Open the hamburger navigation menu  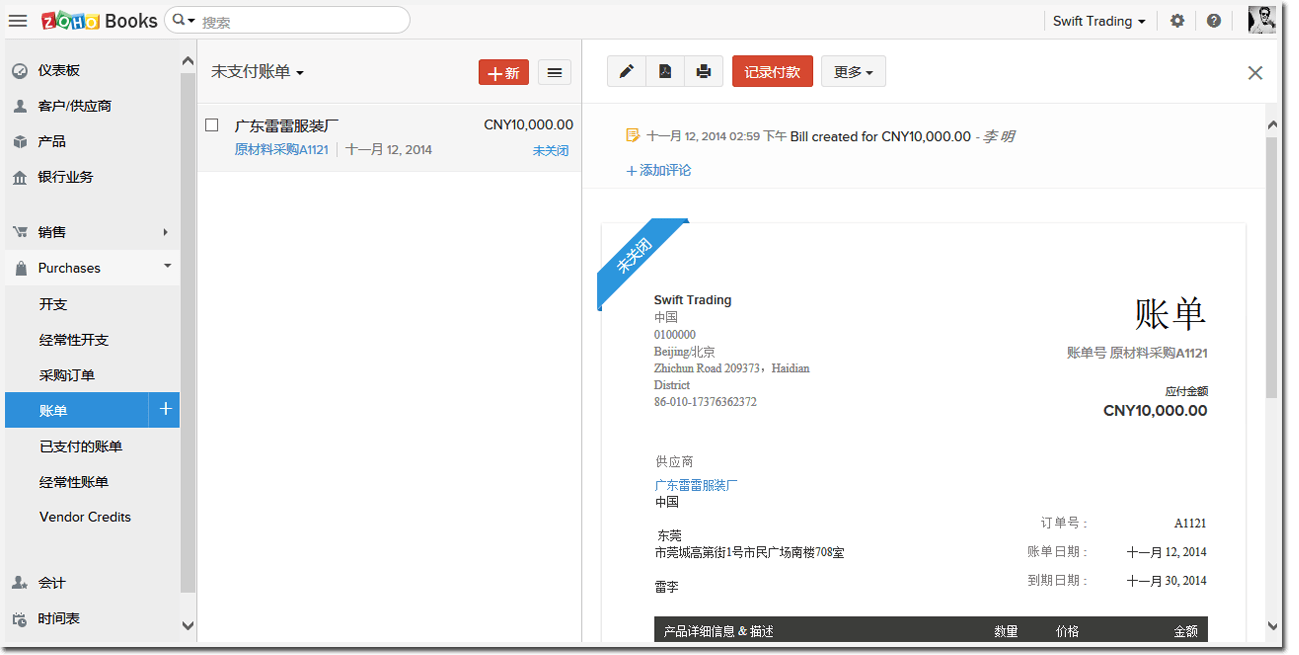click(x=18, y=21)
